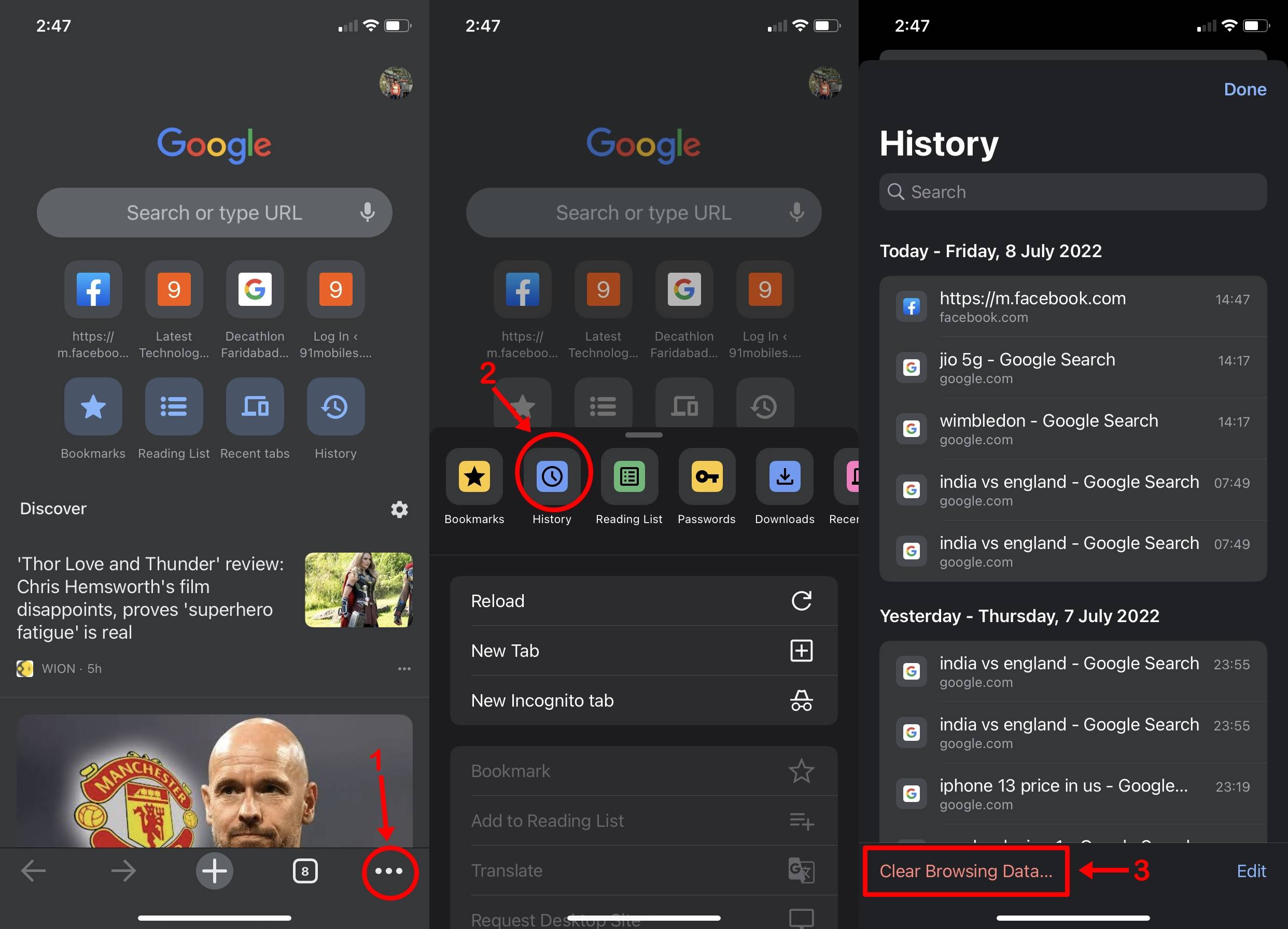Open the circled History icon in menu

pyautogui.click(x=552, y=476)
